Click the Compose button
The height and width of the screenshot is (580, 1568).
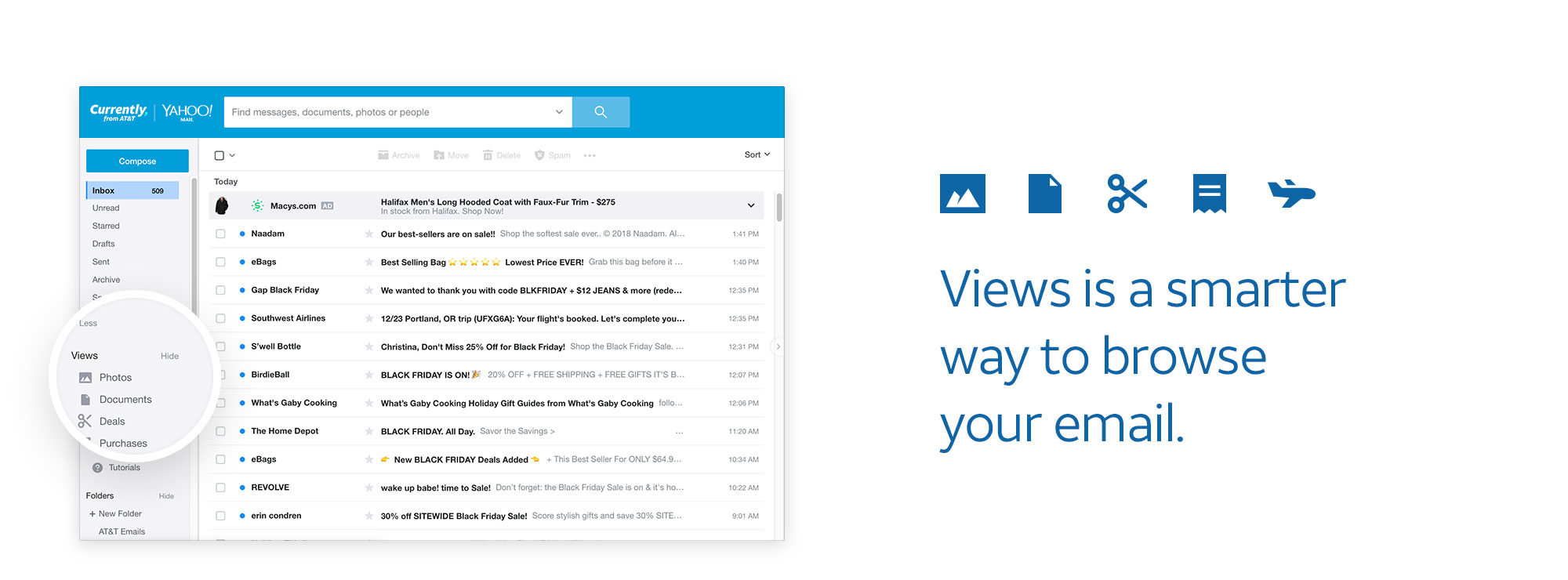[137, 161]
